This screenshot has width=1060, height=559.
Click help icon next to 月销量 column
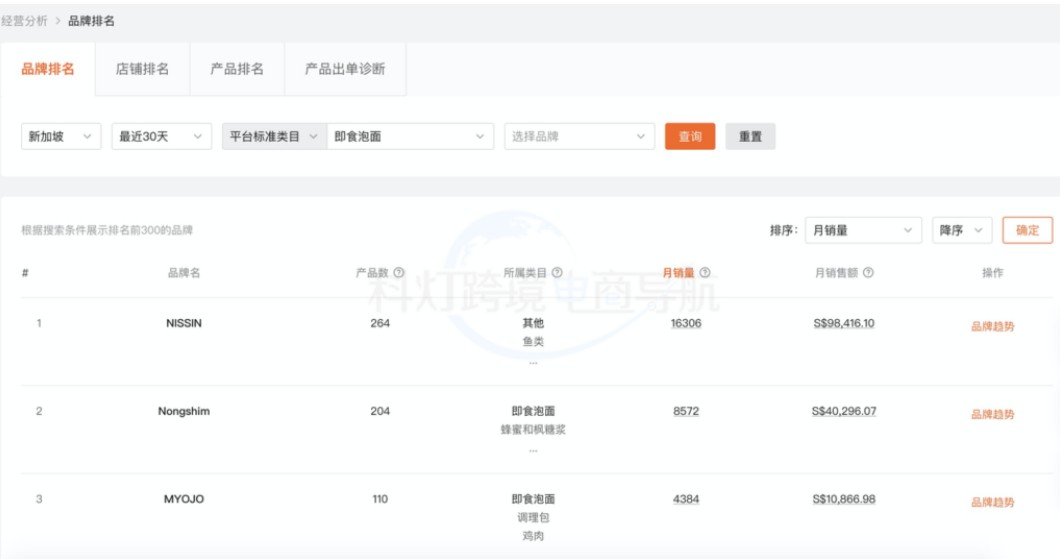705,273
